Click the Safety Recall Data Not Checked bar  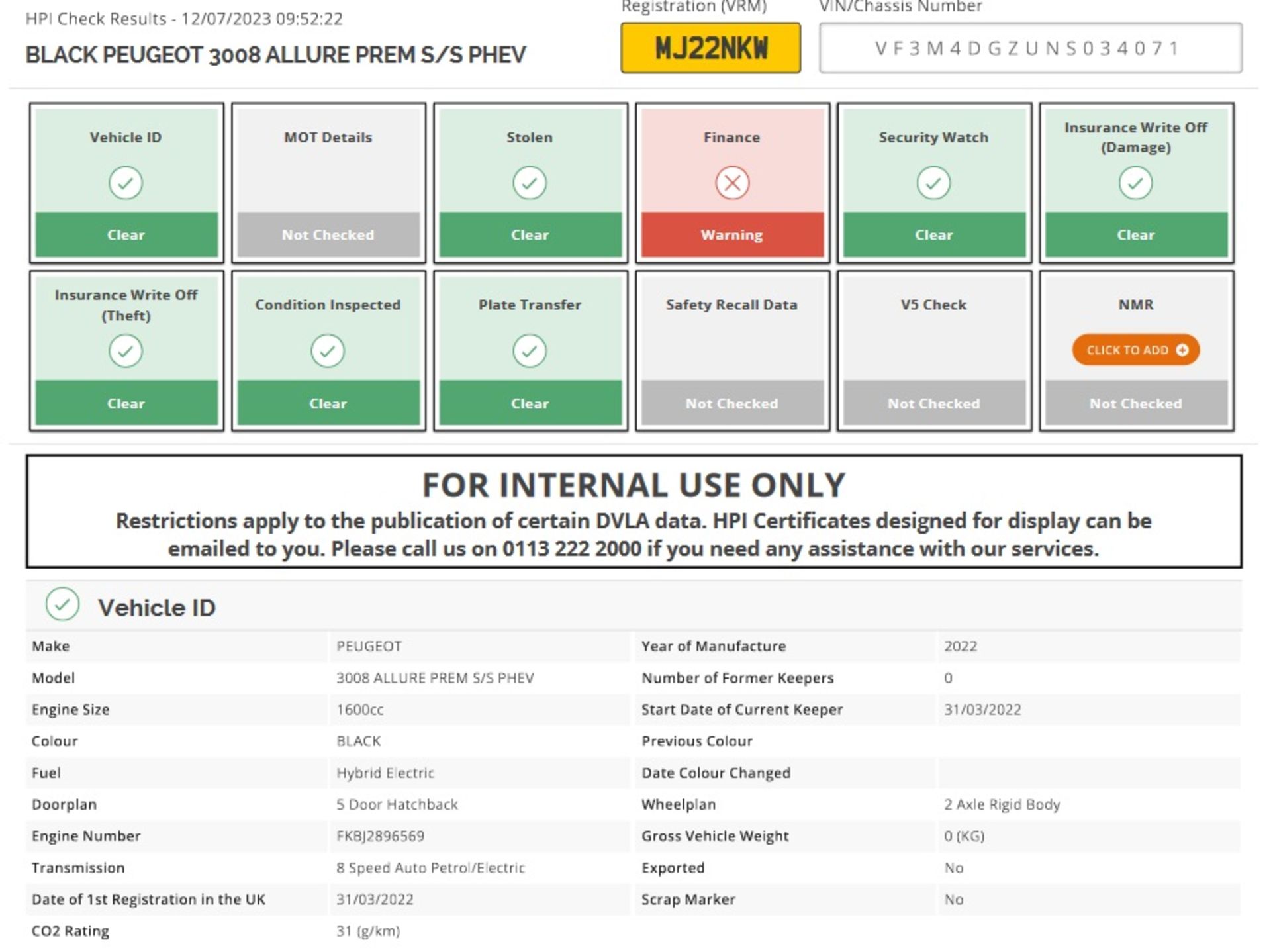pyautogui.click(x=732, y=403)
